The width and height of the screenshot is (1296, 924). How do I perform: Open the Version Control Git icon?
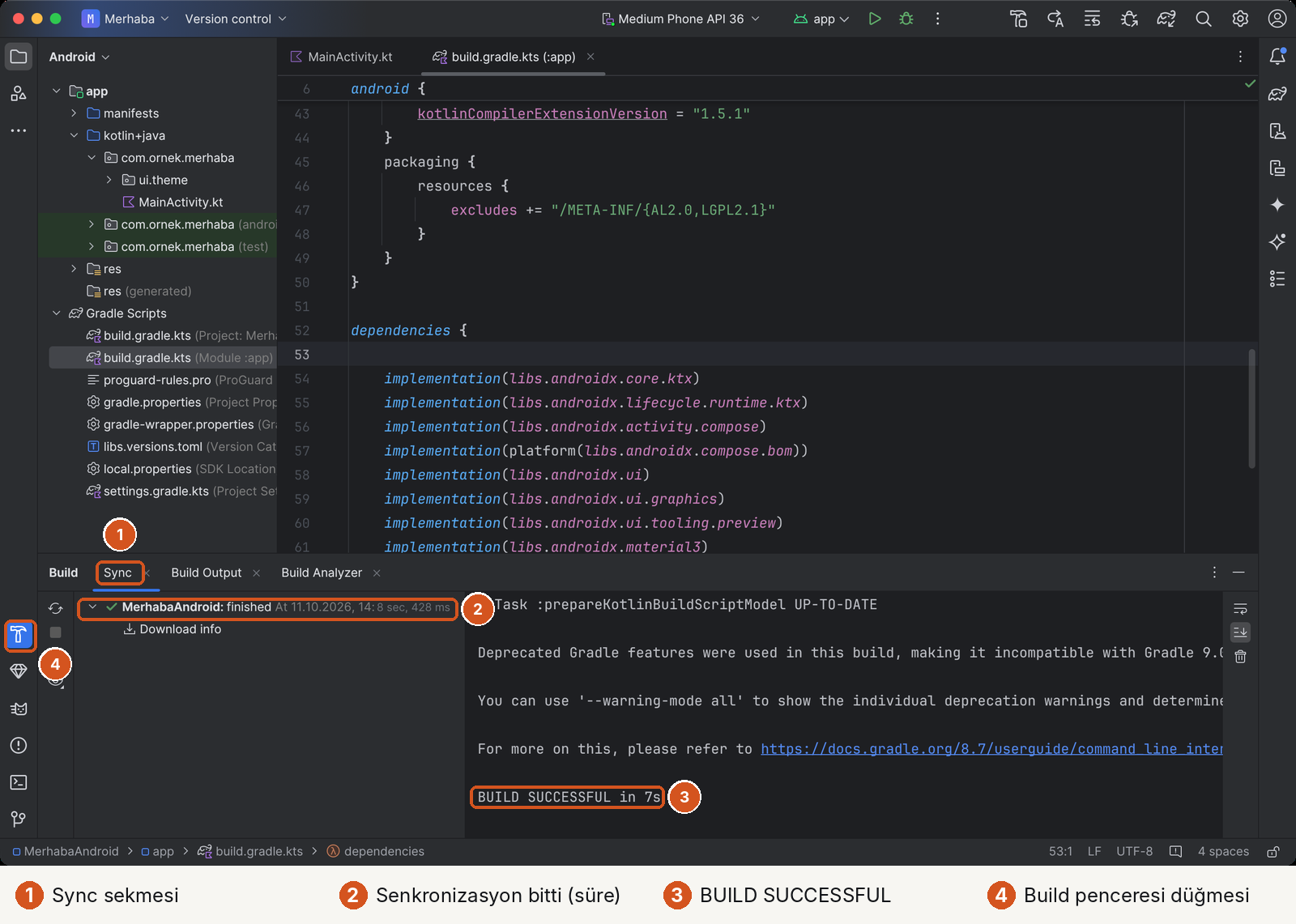click(19, 820)
